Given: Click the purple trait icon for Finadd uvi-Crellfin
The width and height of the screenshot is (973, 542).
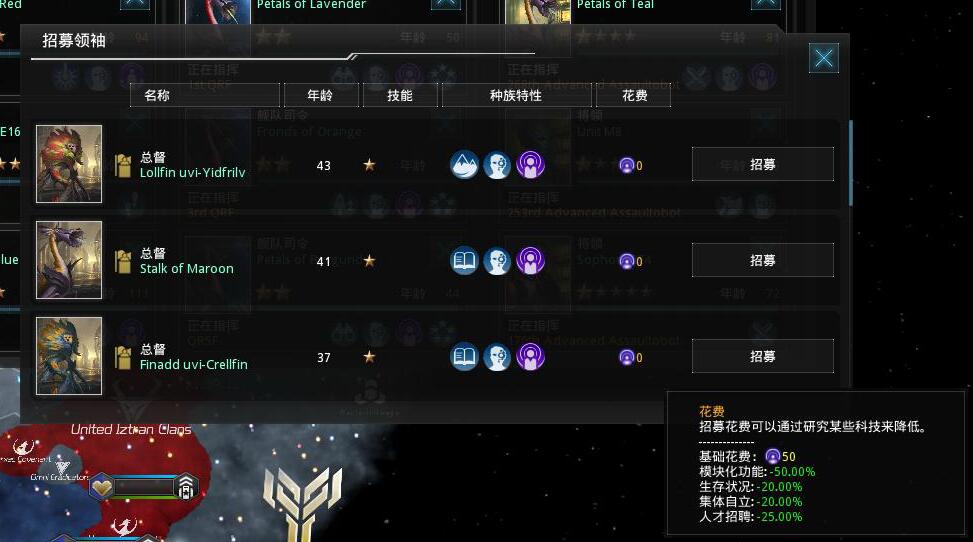Looking at the screenshot, I should 531,357.
